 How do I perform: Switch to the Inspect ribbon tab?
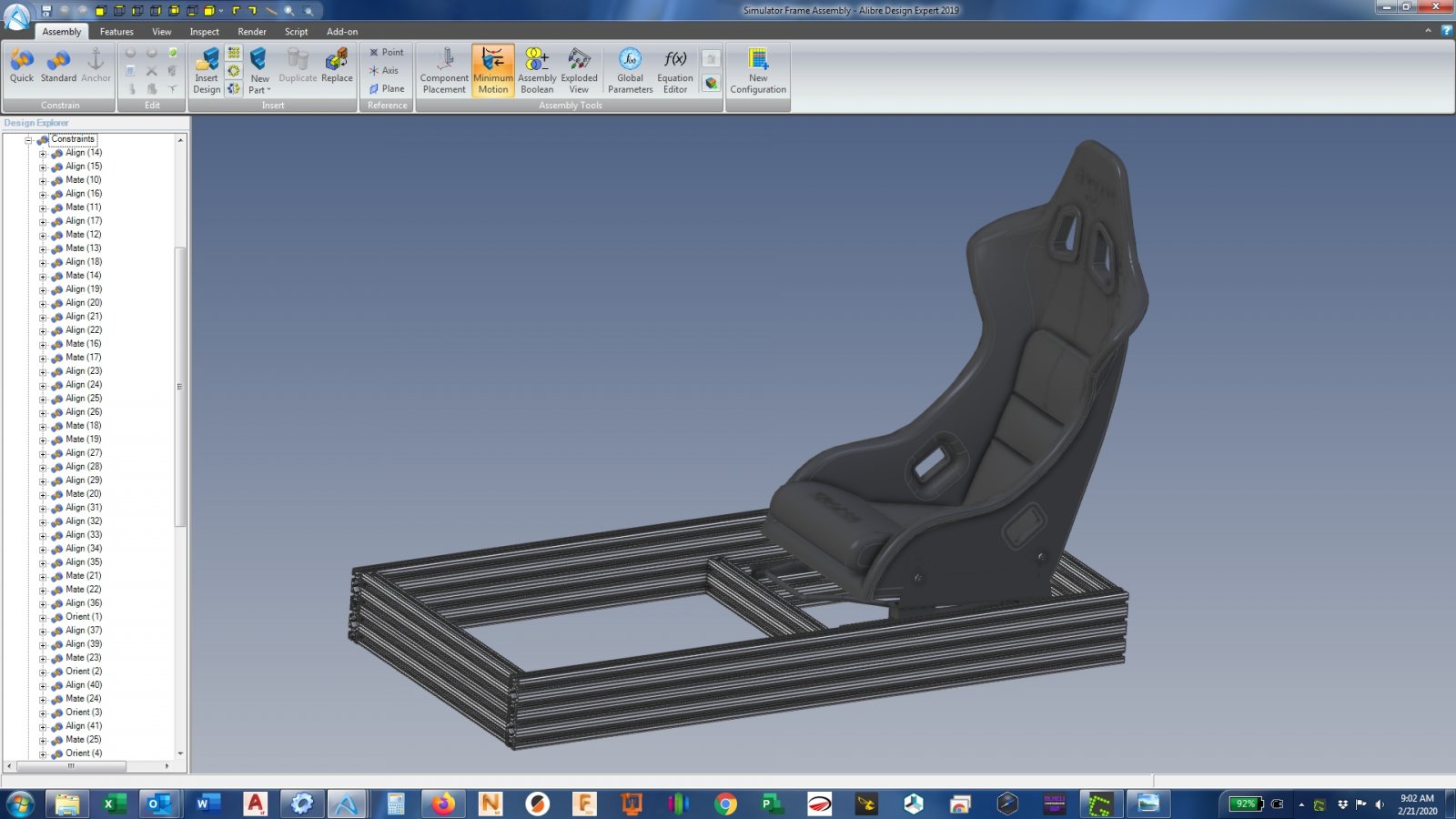tap(205, 32)
